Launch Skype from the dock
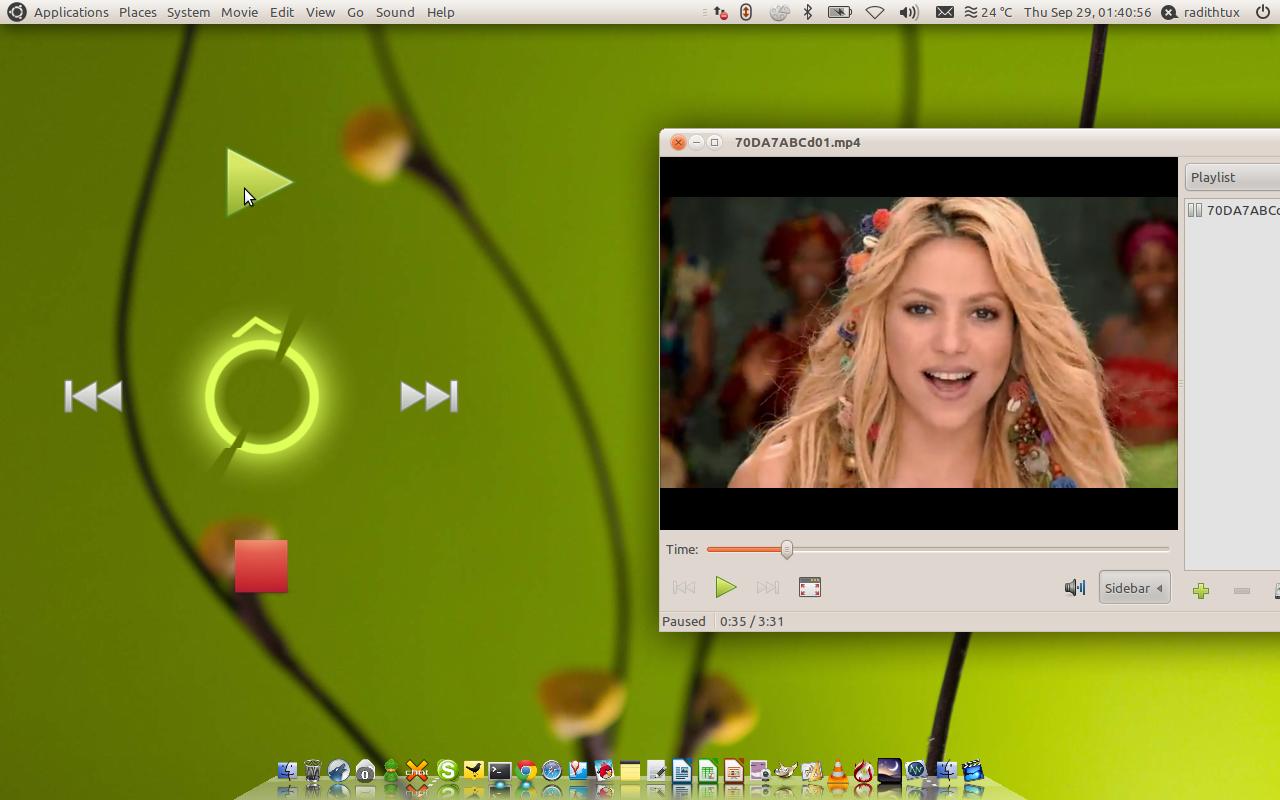Viewport: 1280px width, 800px height. (447, 771)
